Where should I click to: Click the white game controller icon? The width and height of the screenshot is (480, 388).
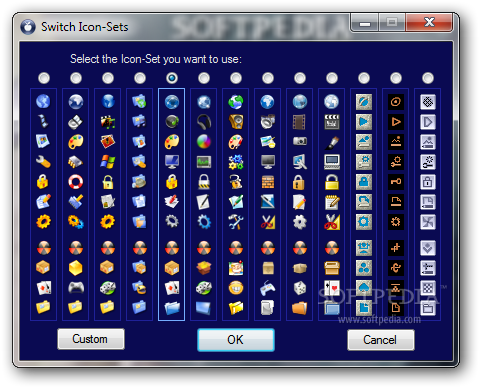268,288
